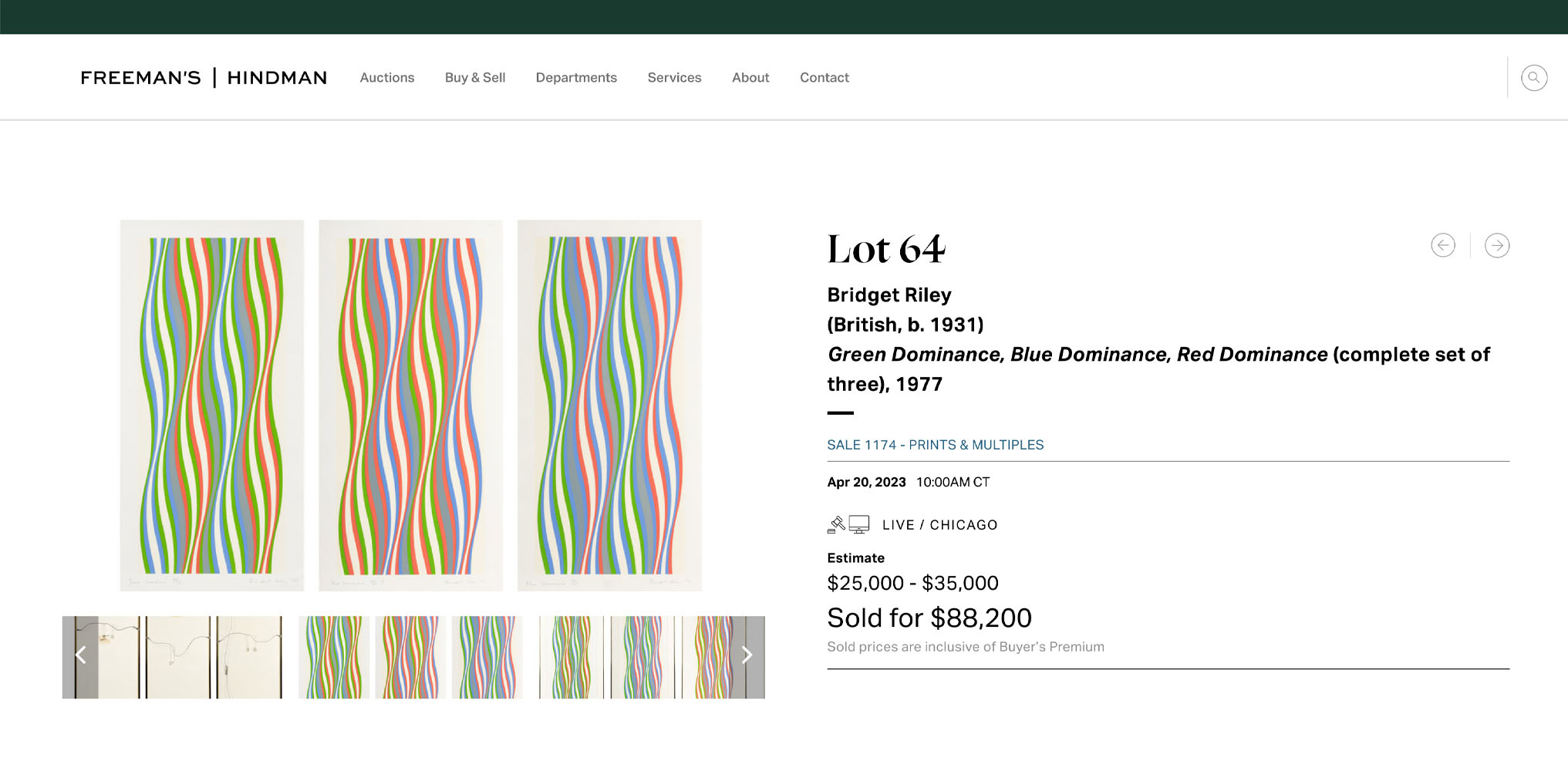Select the Blue Dominance print thumbnail
The width and height of the screenshot is (1568, 771).
coord(410,657)
